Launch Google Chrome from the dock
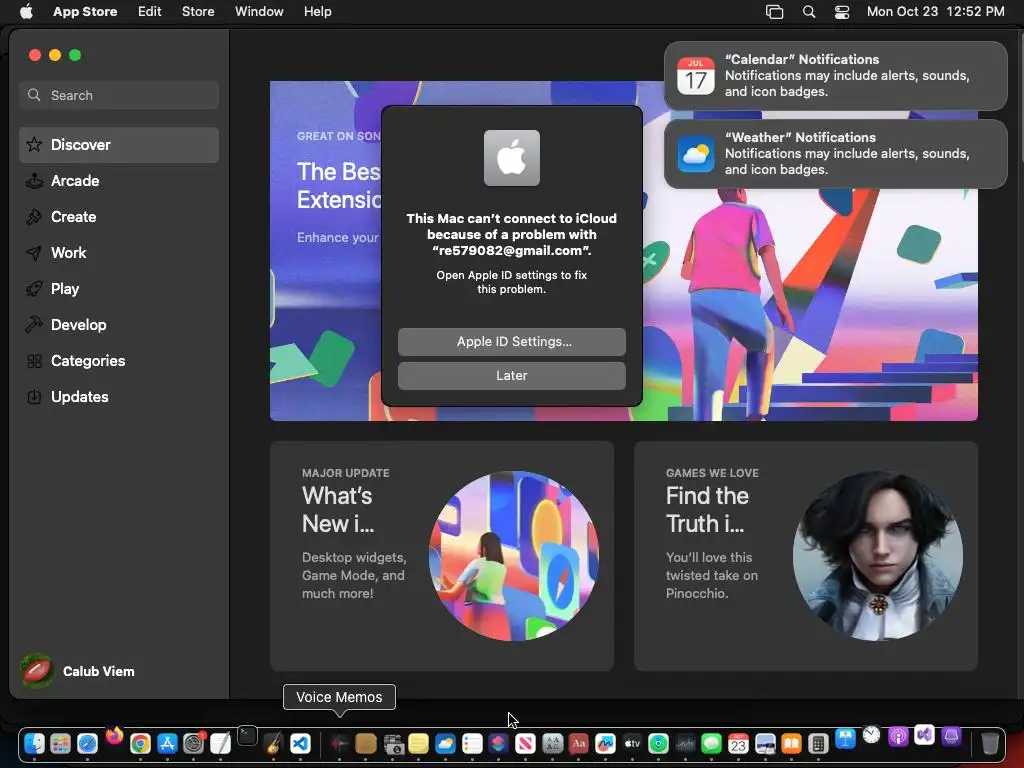This screenshot has width=1024, height=768. click(x=140, y=743)
